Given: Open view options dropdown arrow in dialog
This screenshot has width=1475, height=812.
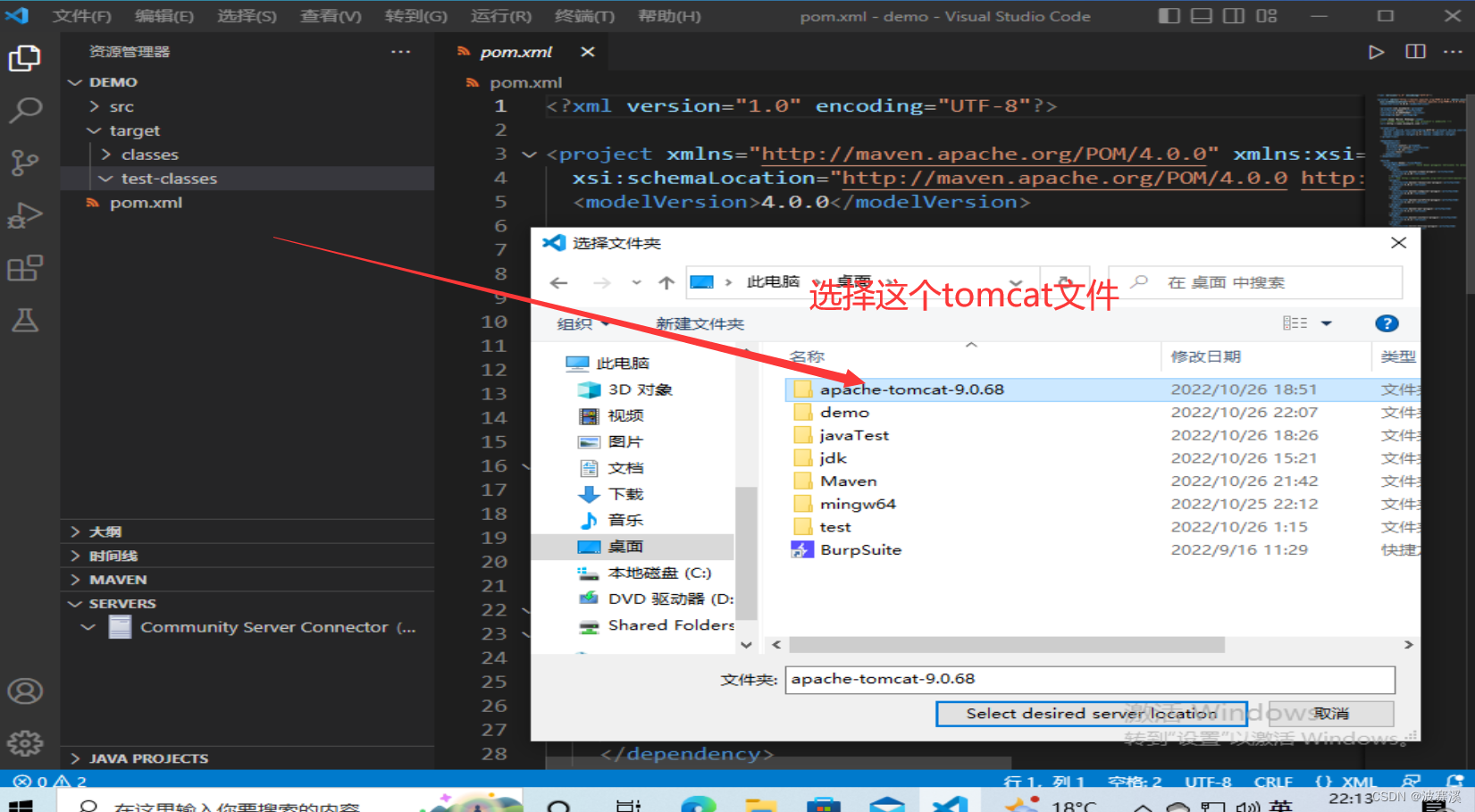Looking at the screenshot, I should coord(1327,323).
